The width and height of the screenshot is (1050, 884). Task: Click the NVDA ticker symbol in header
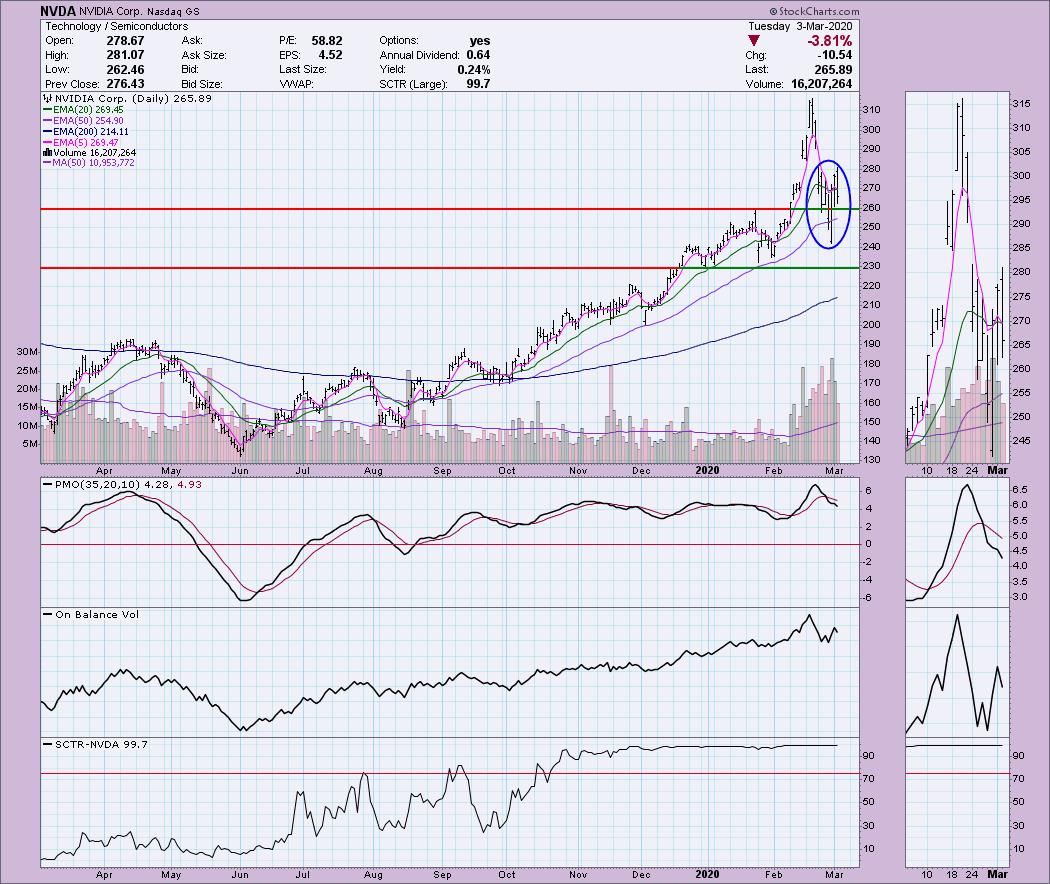(58, 11)
